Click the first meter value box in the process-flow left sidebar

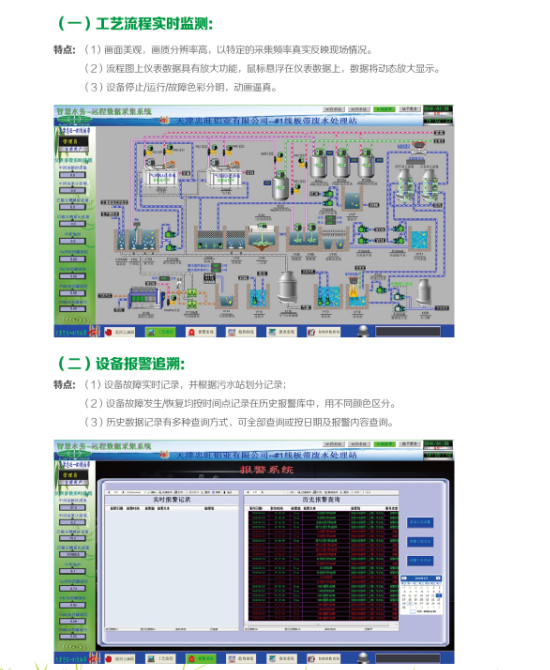[72, 175]
